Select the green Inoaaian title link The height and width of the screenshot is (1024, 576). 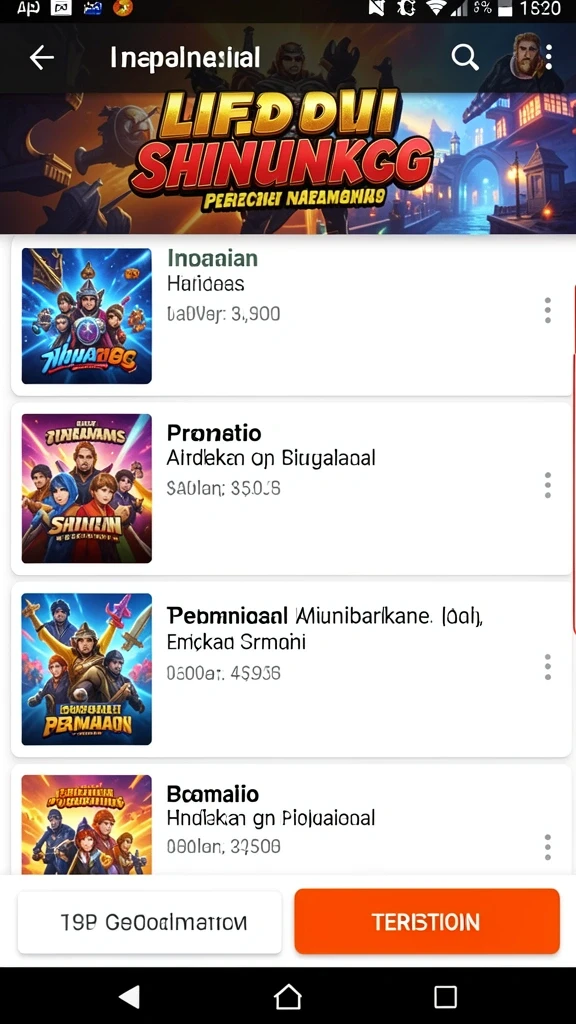[x=212, y=258]
